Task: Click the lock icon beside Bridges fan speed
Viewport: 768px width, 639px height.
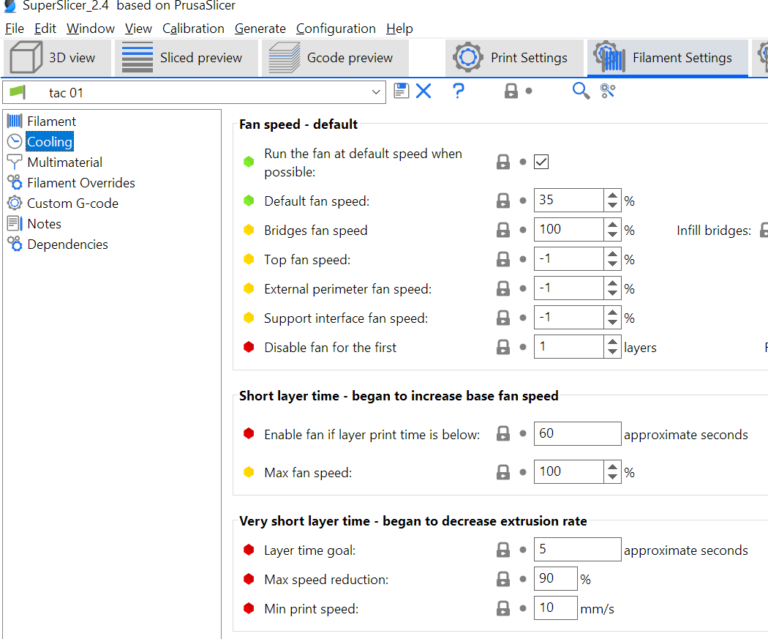Action: [x=504, y=230]
